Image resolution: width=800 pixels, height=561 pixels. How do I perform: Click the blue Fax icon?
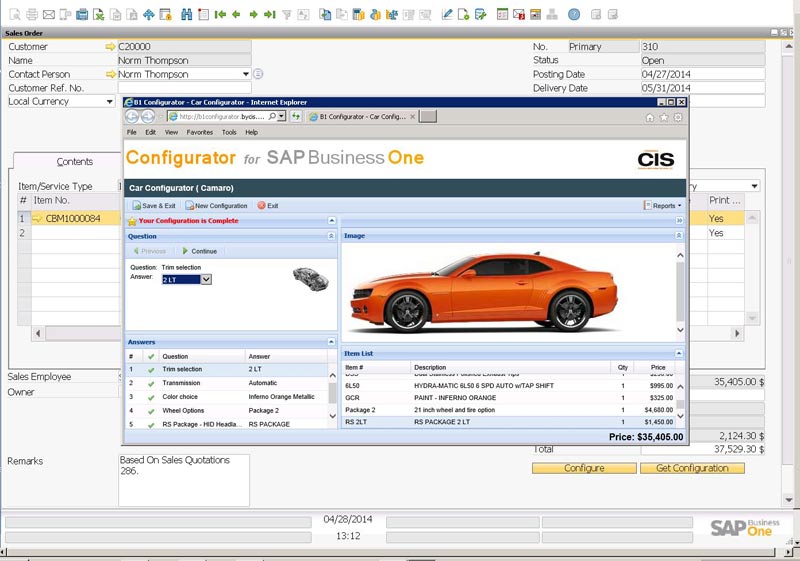coord(82,14)
